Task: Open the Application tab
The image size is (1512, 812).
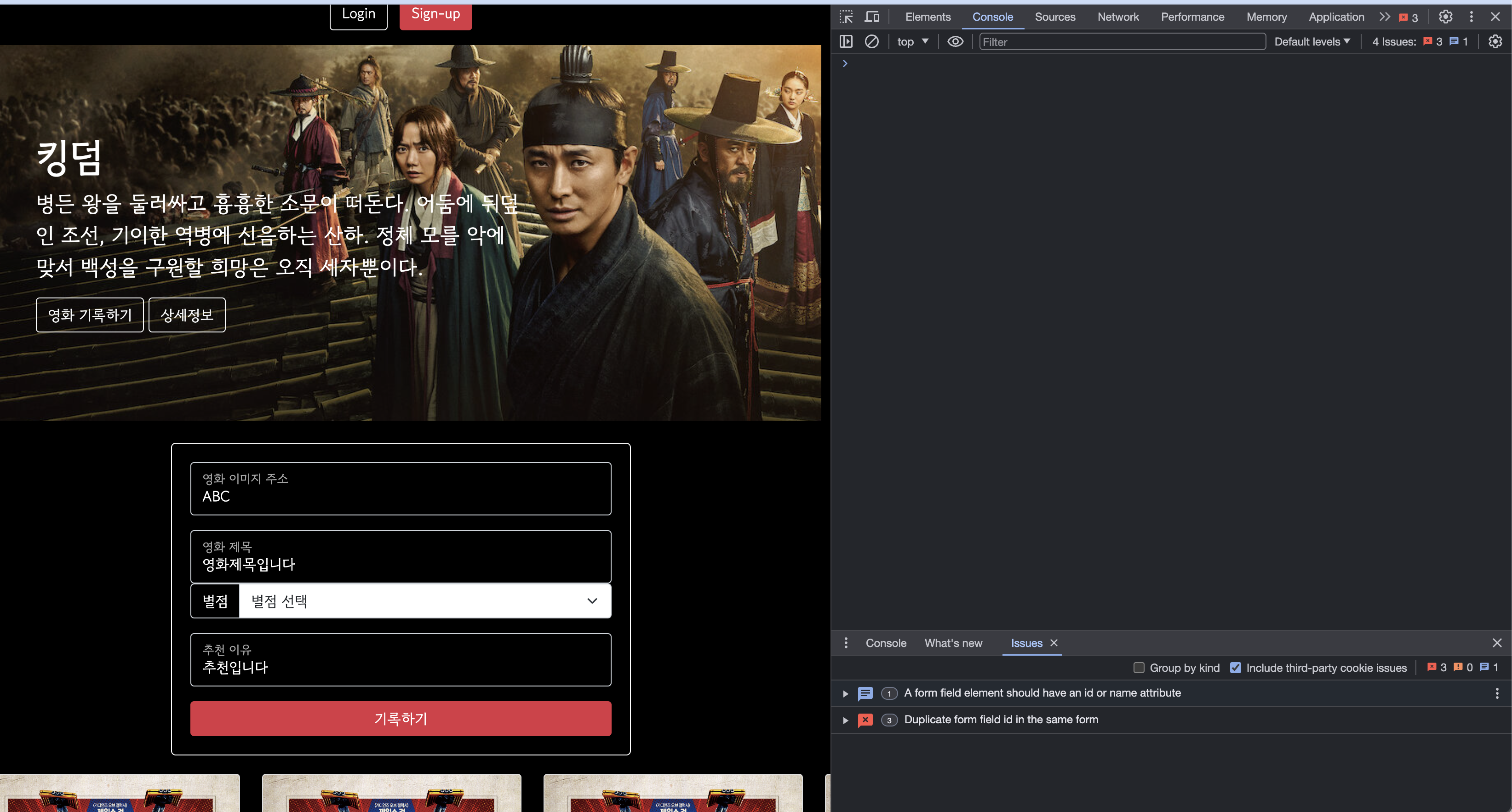Action: pos(1336,17)
